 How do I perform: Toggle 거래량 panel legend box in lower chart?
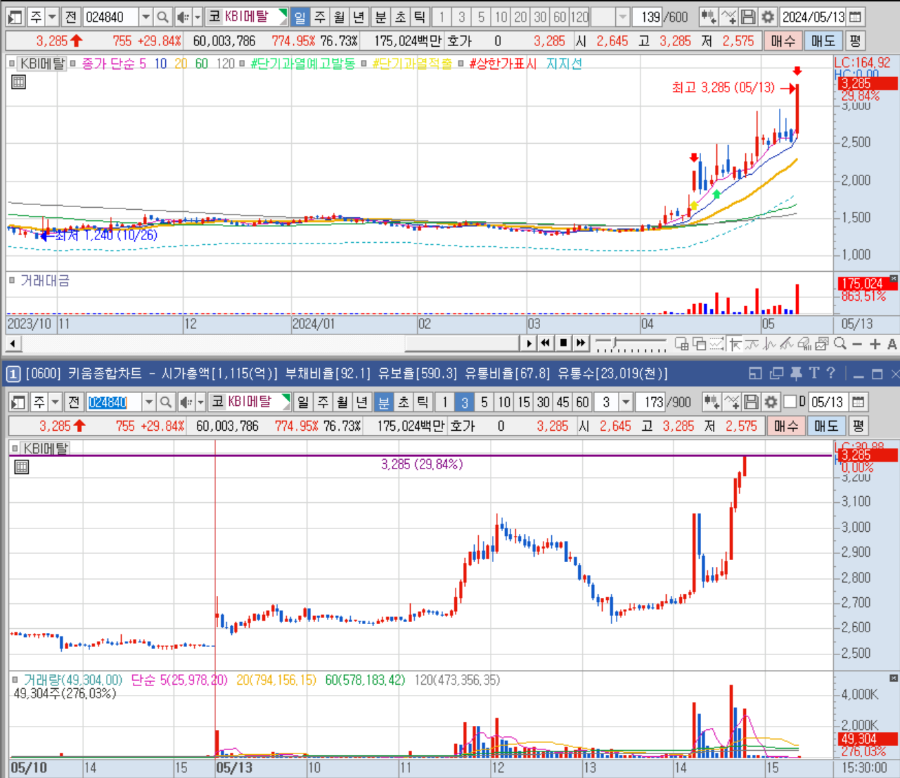[15, 680]
